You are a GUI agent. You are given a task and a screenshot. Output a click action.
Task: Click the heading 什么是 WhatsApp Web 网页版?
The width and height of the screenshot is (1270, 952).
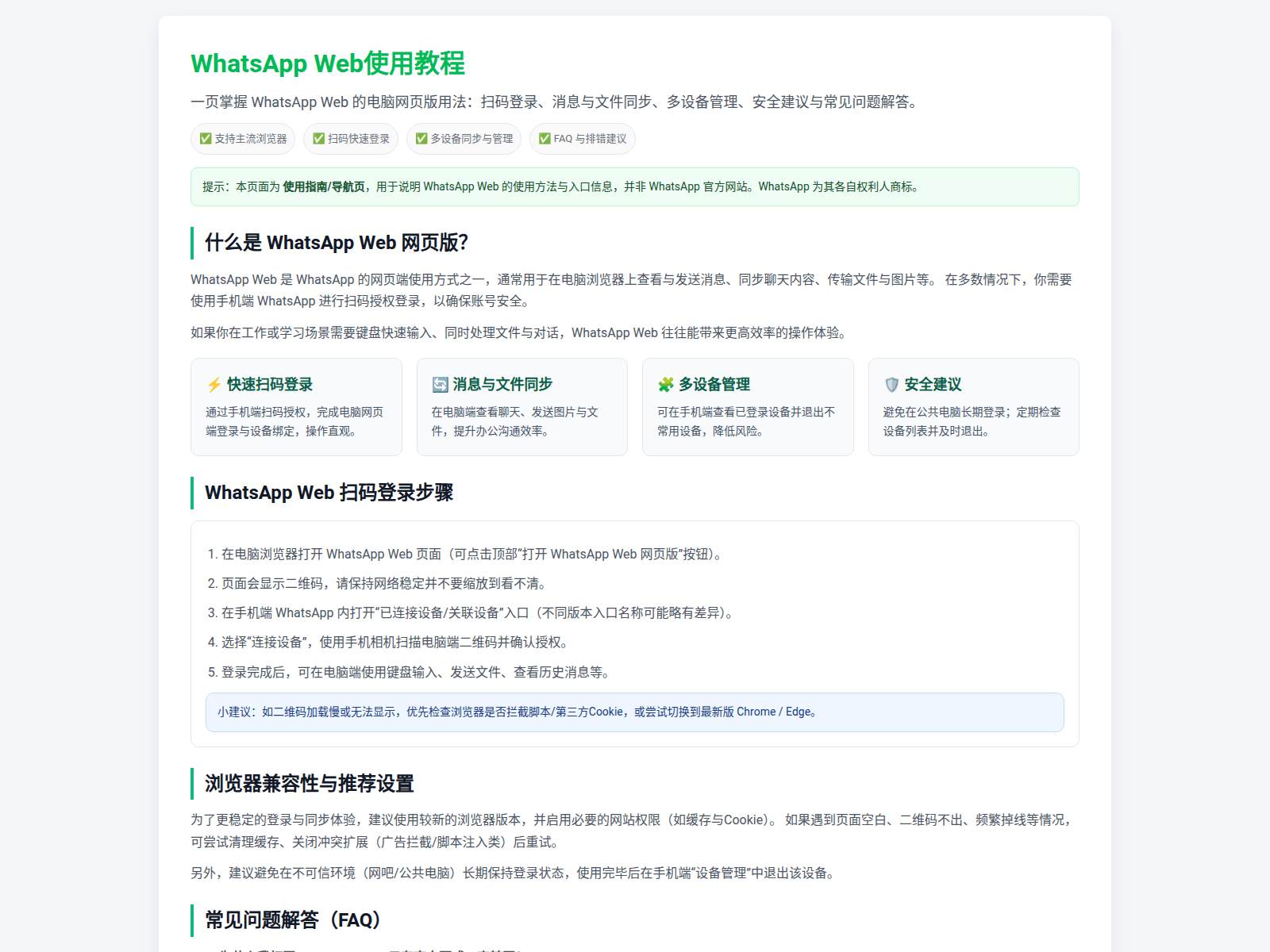tap(337, 243)
